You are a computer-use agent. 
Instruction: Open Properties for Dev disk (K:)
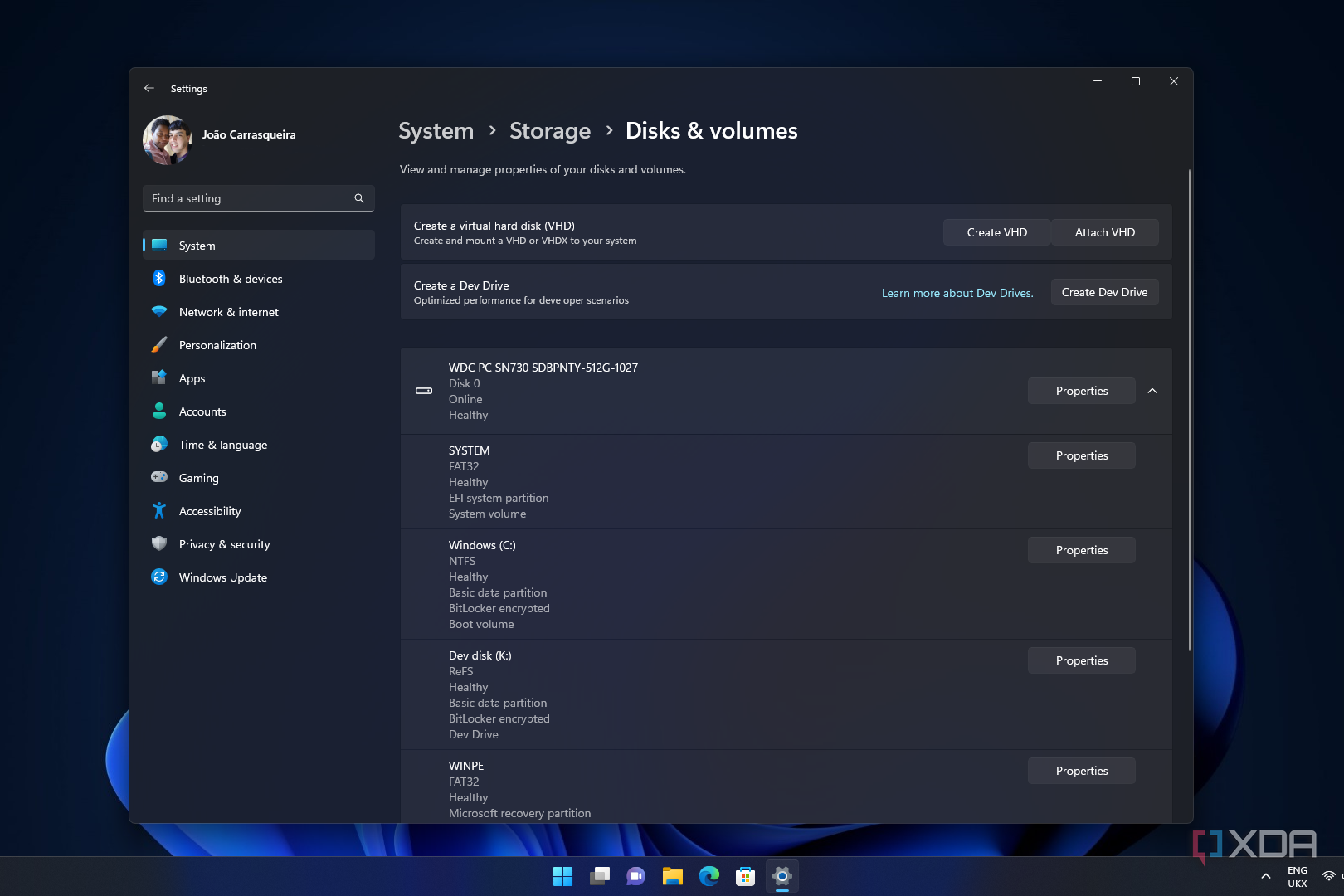(1081, 660)
